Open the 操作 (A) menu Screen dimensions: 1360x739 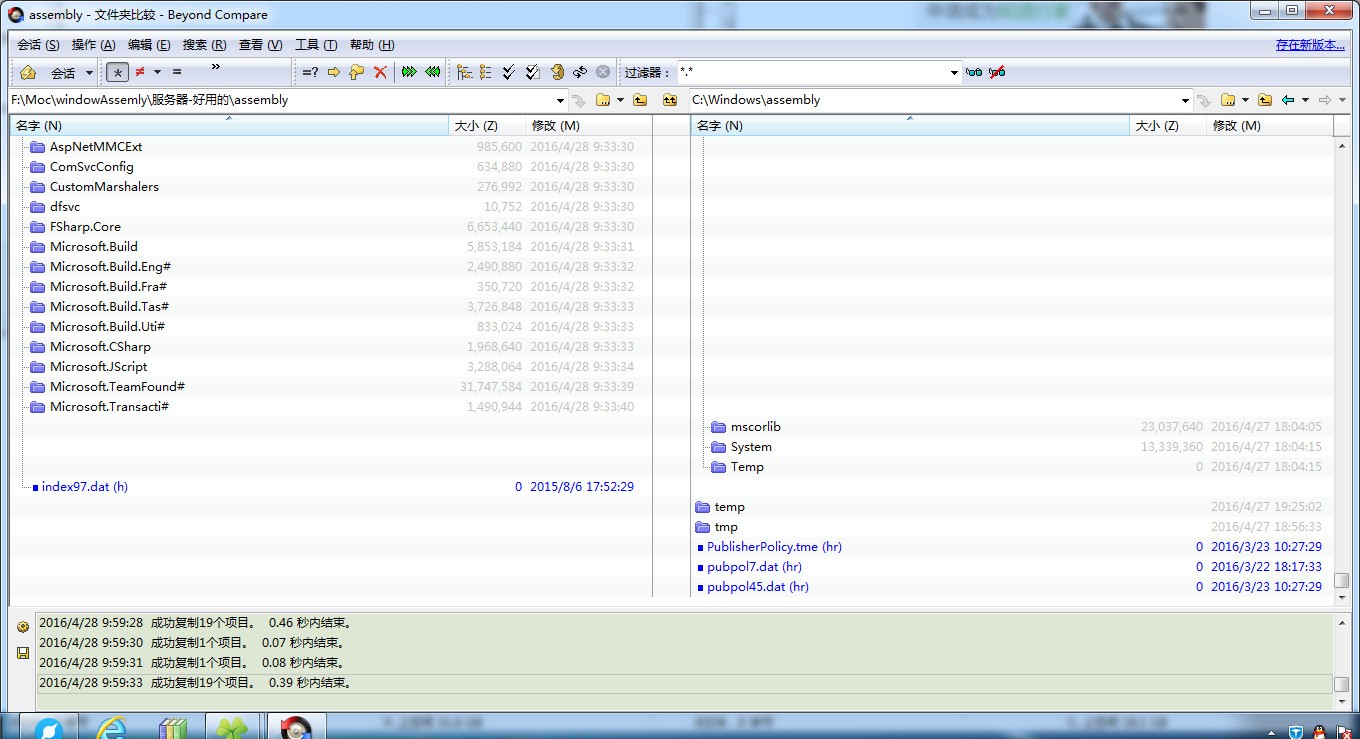tap(94, 45)
